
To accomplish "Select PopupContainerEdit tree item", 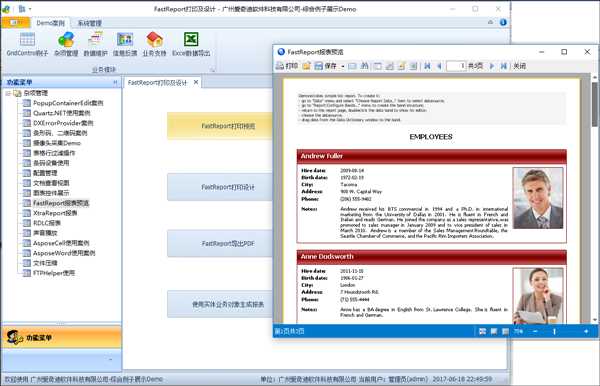I will [68, 103].
